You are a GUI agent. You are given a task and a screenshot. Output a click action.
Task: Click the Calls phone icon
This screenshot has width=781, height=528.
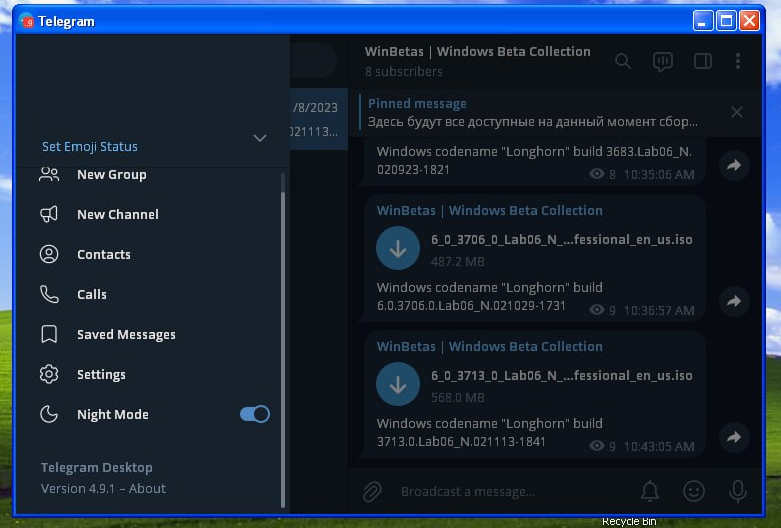coord(49,294)
